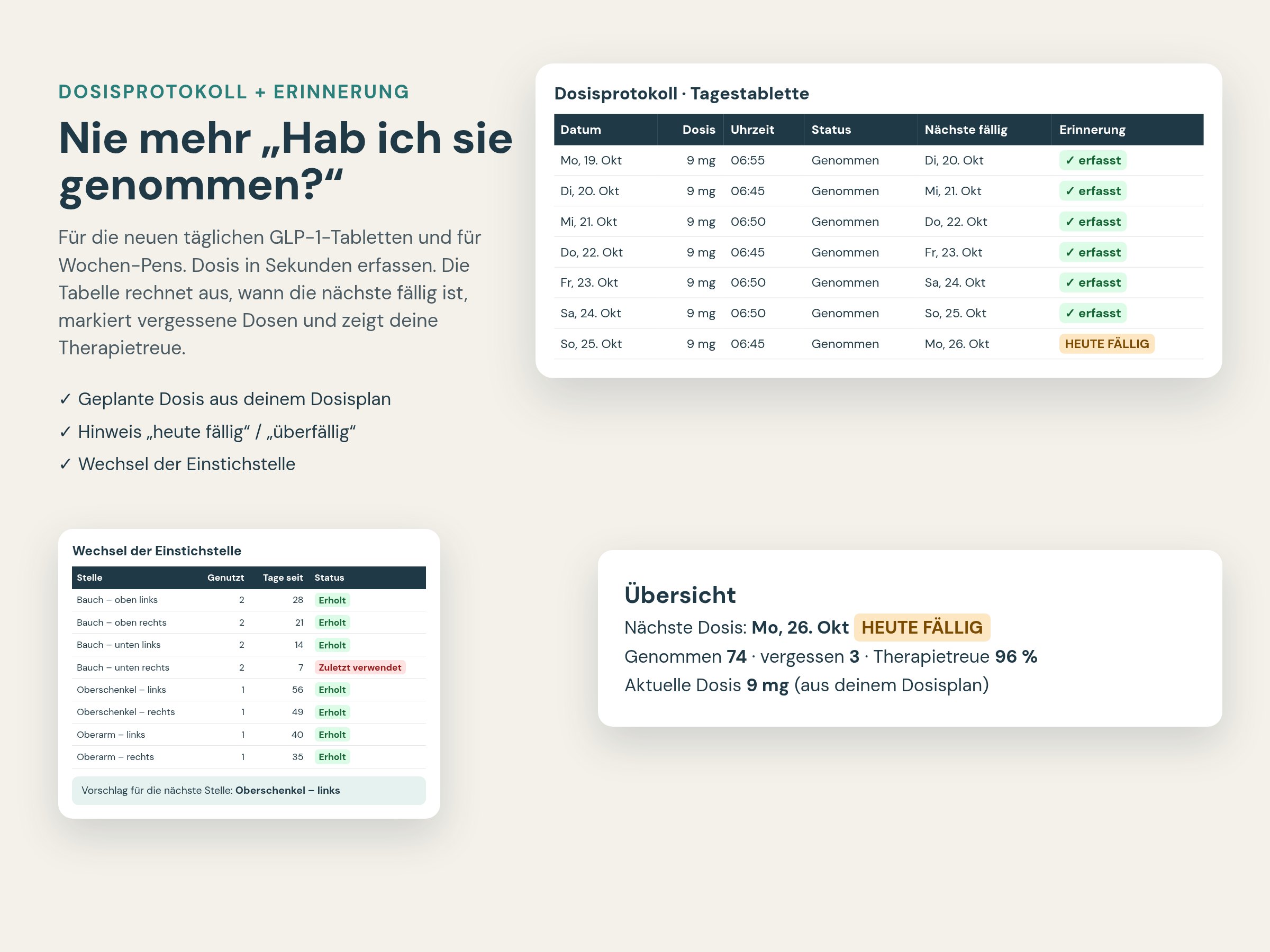The height and width of the screenshot is (952, 1270).
Task: Click the Hinweis heute fällig / überfällig item
Action: tap(207, 432)
